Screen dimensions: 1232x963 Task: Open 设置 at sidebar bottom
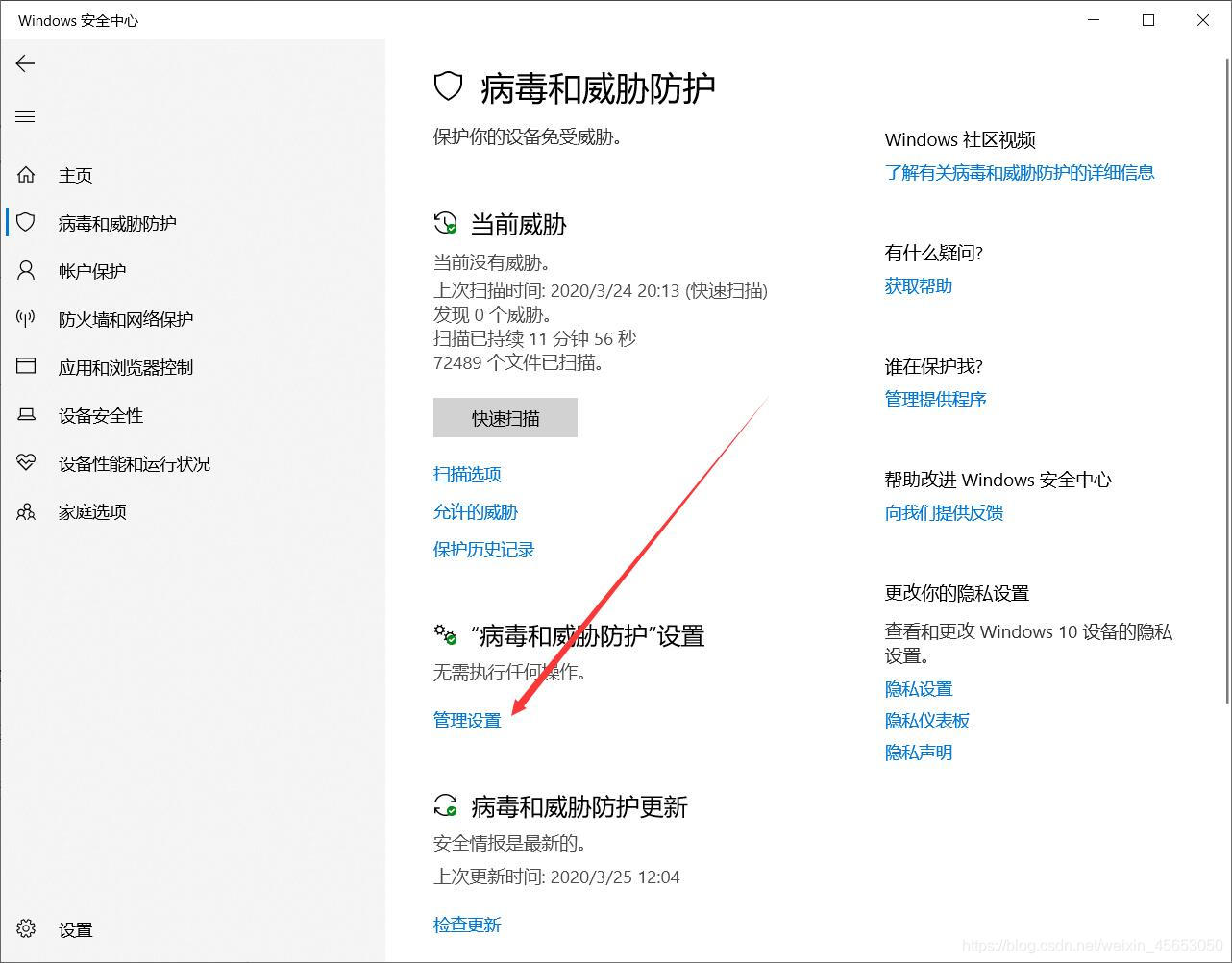click(76, 929)
